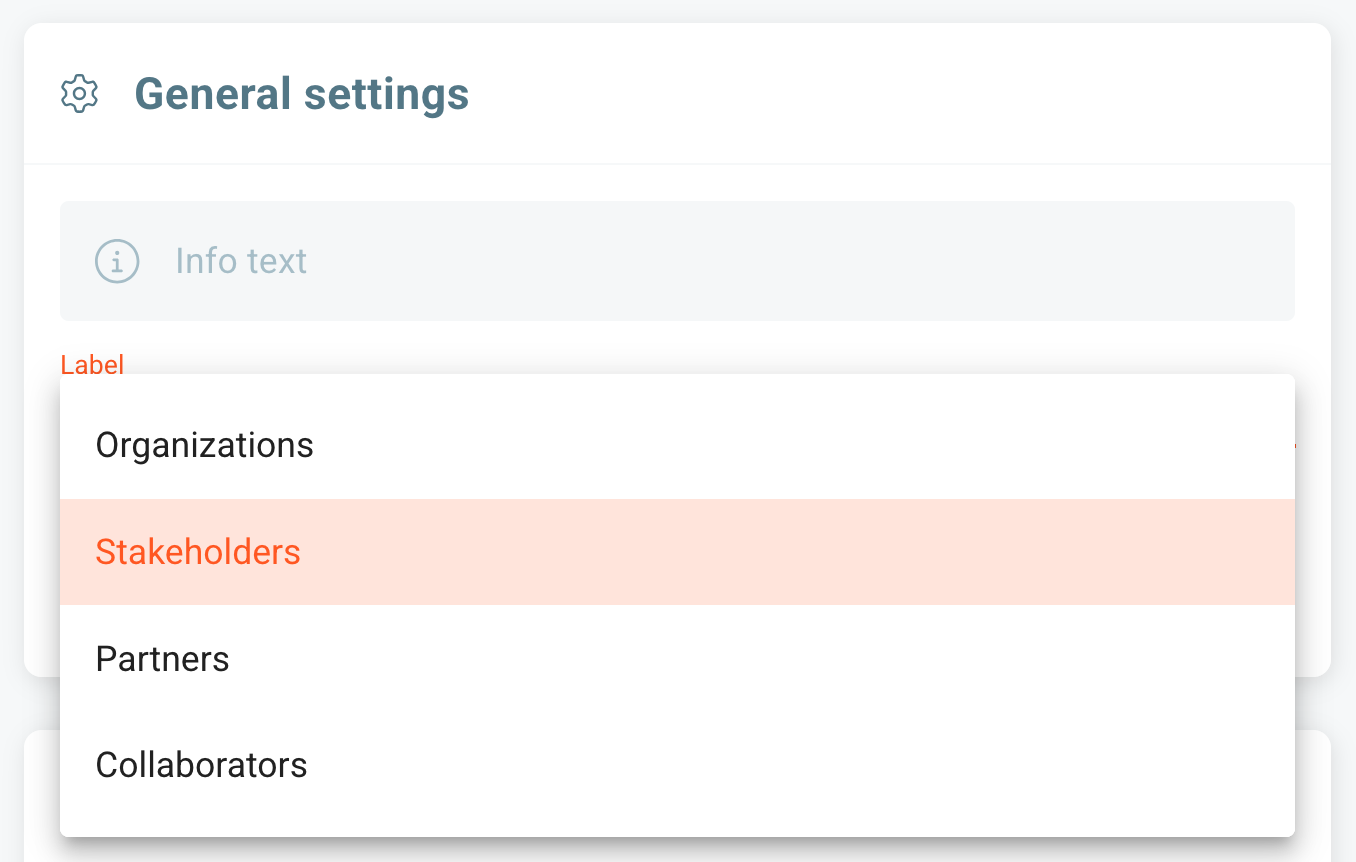Screen dimensions: 1356x862
Task: Click the information symbol in the info banner
Action: click(x=117, y=261)
